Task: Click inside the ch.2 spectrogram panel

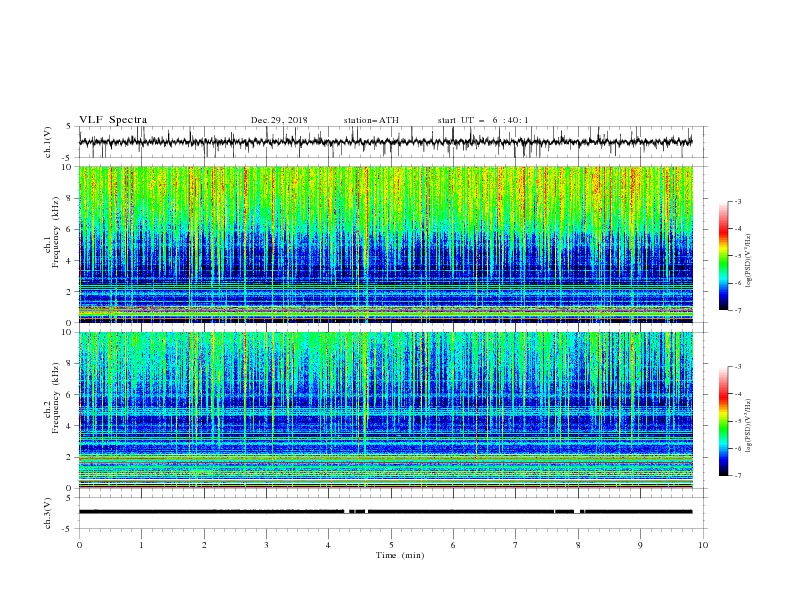Action: [x=385, y=410]
